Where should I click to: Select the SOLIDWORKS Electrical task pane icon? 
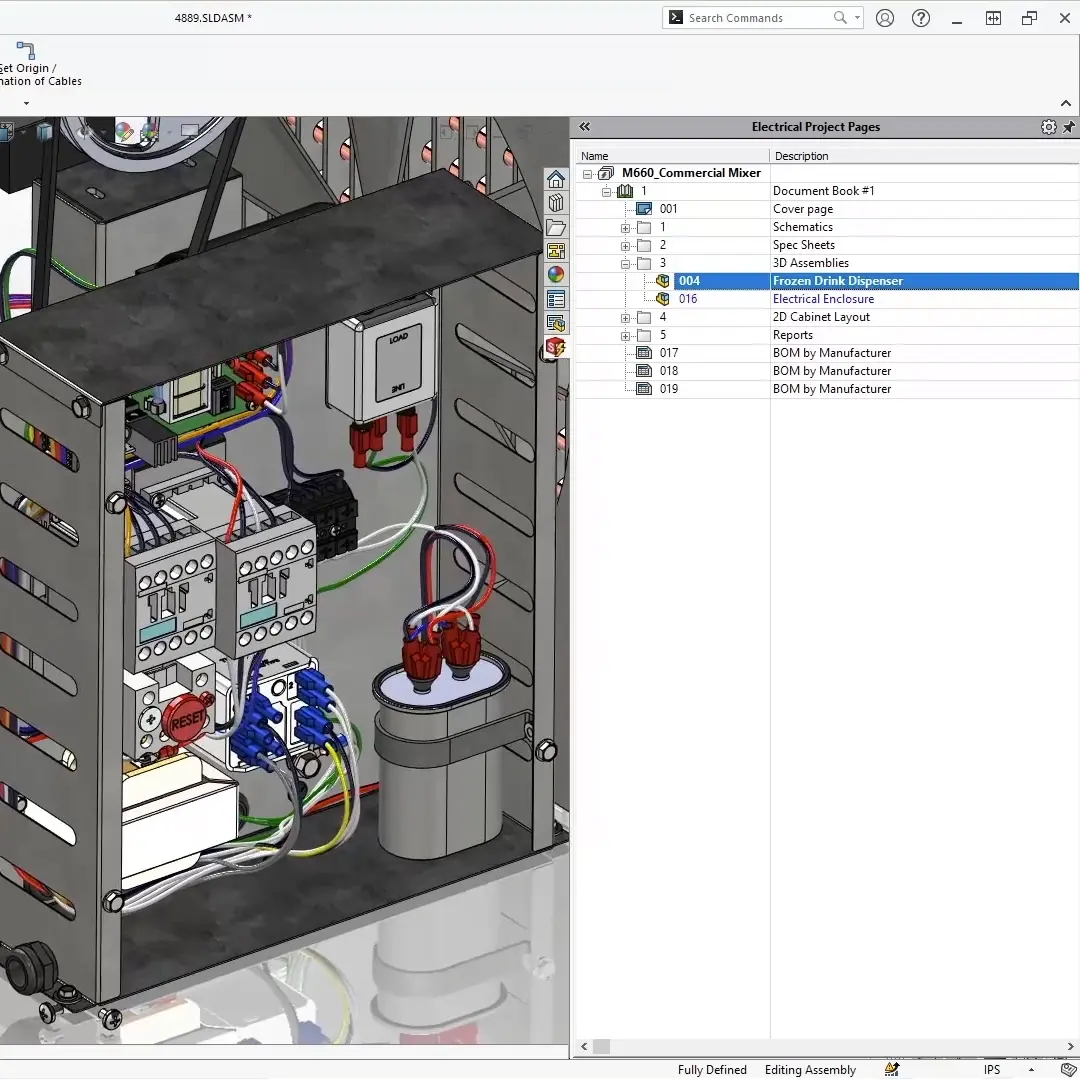(556, 347)
